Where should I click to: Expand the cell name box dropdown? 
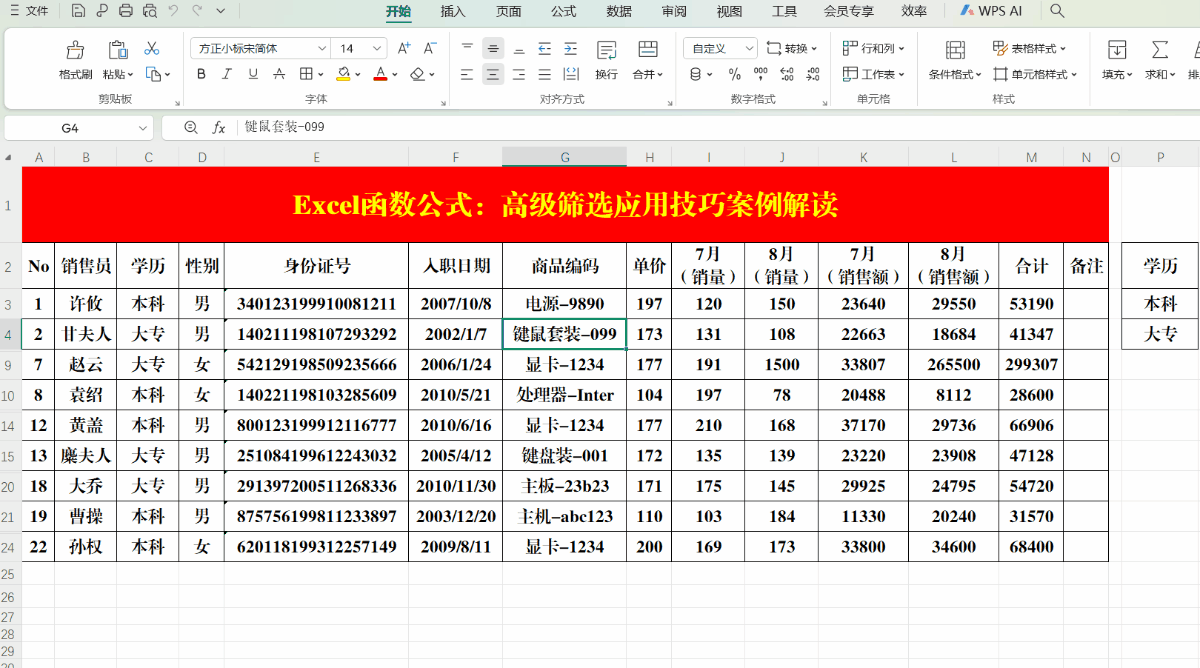142,127
